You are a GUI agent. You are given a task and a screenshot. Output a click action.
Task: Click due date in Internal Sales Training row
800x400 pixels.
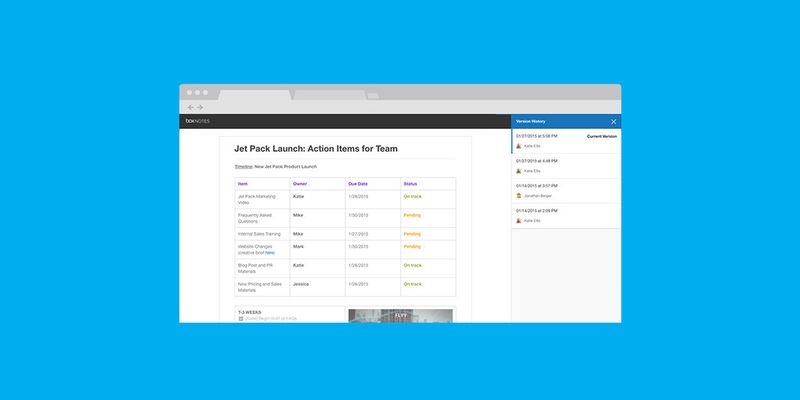pyautogui.click(x=358, y=234)
